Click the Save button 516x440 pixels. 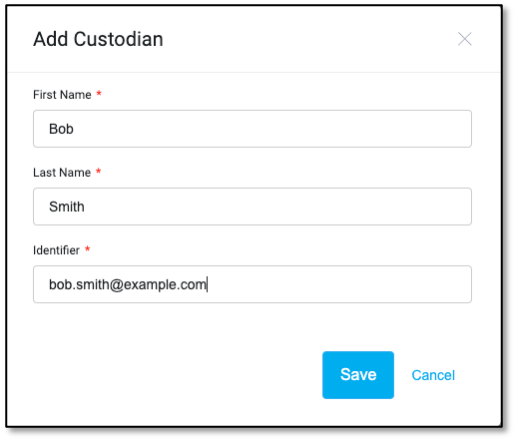point(358,375)
